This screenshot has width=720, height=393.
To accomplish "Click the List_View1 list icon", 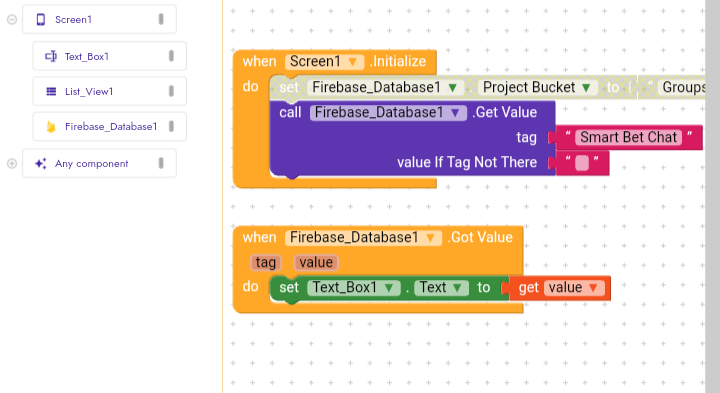I will (x=51, y=91).
